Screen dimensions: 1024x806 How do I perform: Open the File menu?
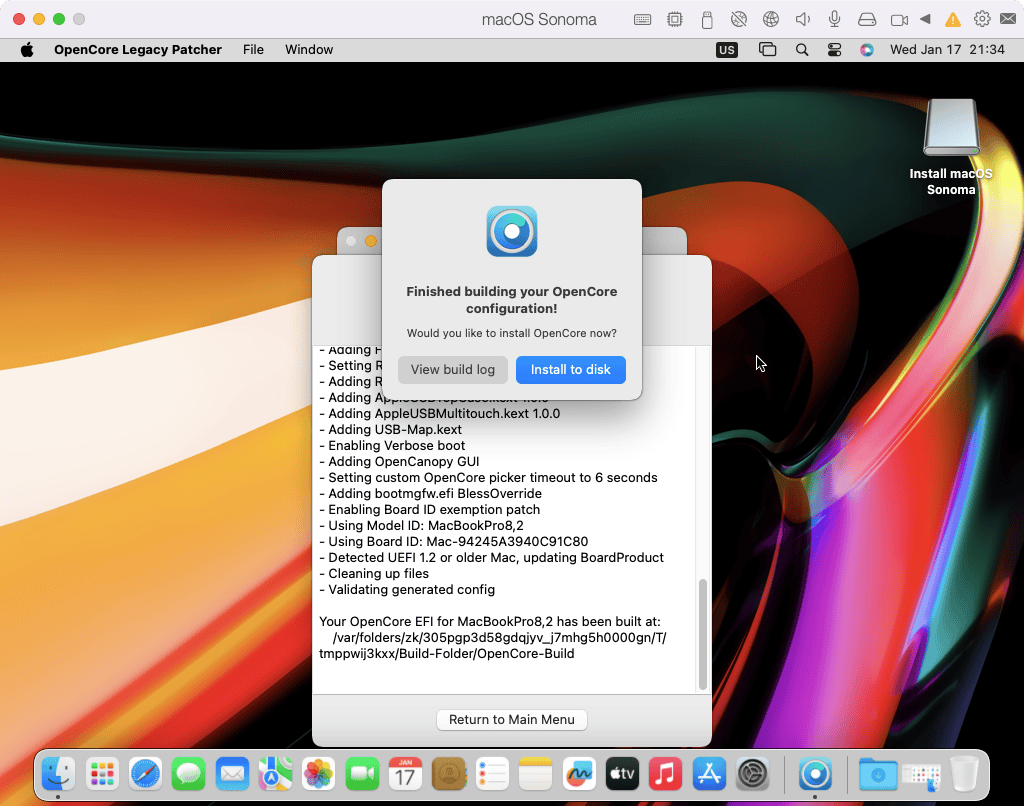(253, 50)
